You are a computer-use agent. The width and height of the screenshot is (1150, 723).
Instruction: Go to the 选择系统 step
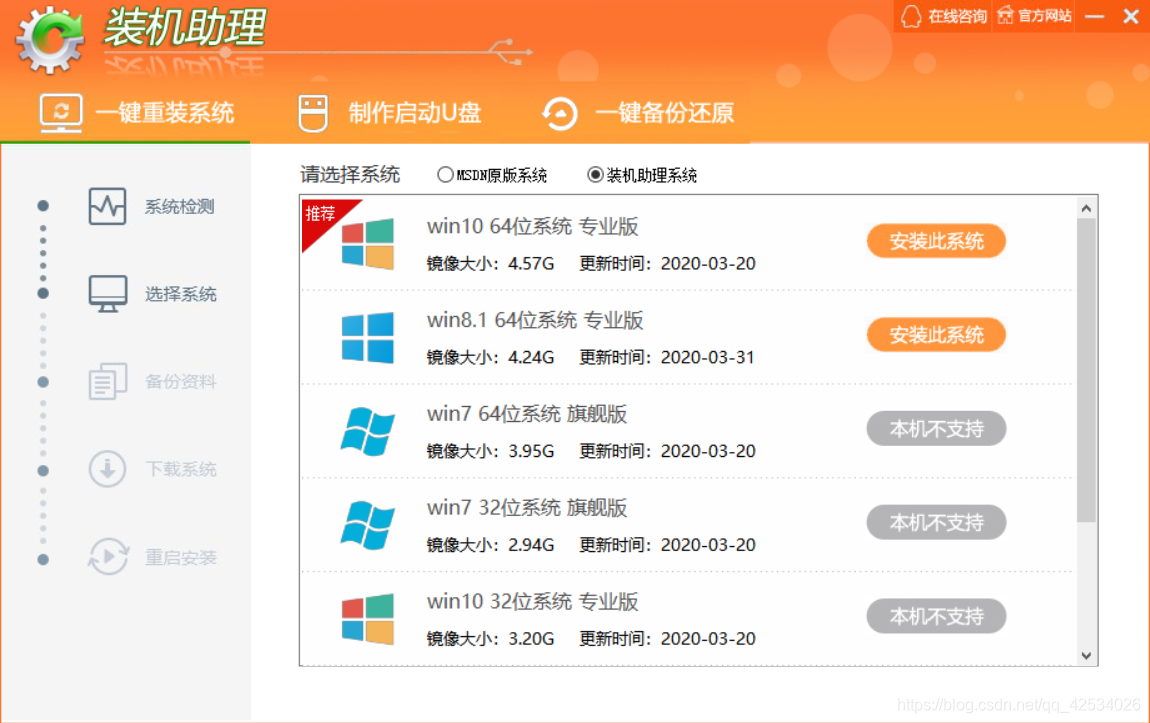152,294
